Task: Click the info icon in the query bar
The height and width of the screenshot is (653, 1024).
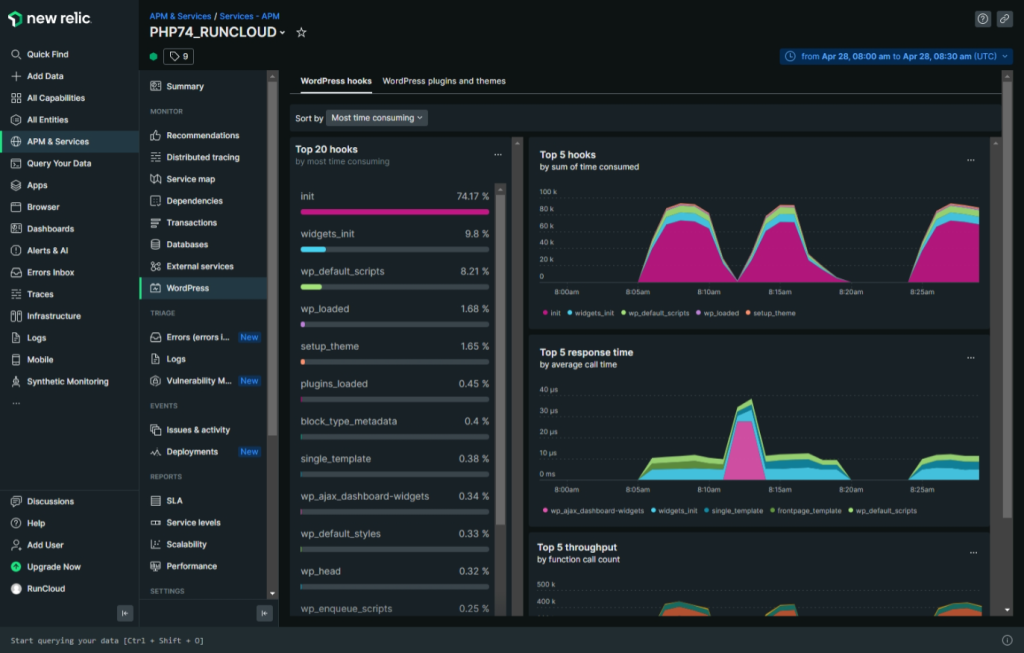Action: pyautogui.click(x=1007, y=640)
